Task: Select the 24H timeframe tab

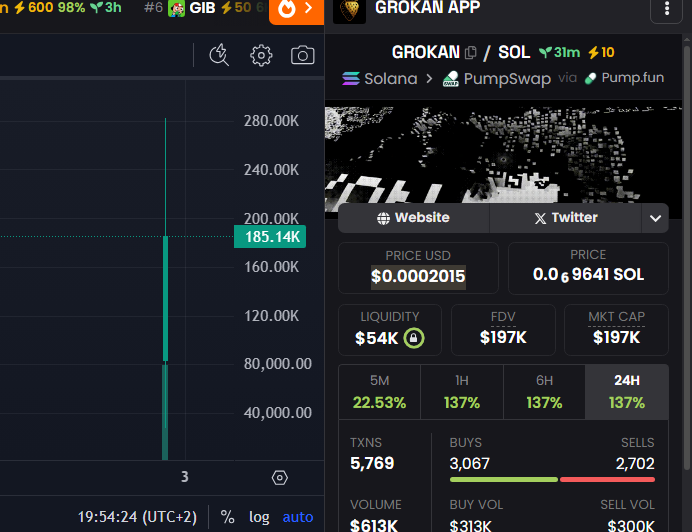Action: click(627, 392)
